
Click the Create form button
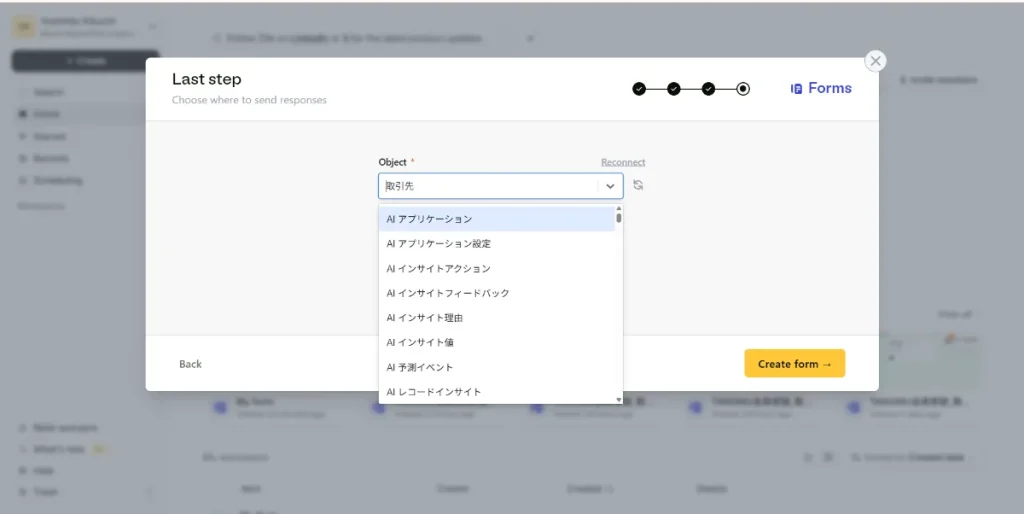[795, 364]
